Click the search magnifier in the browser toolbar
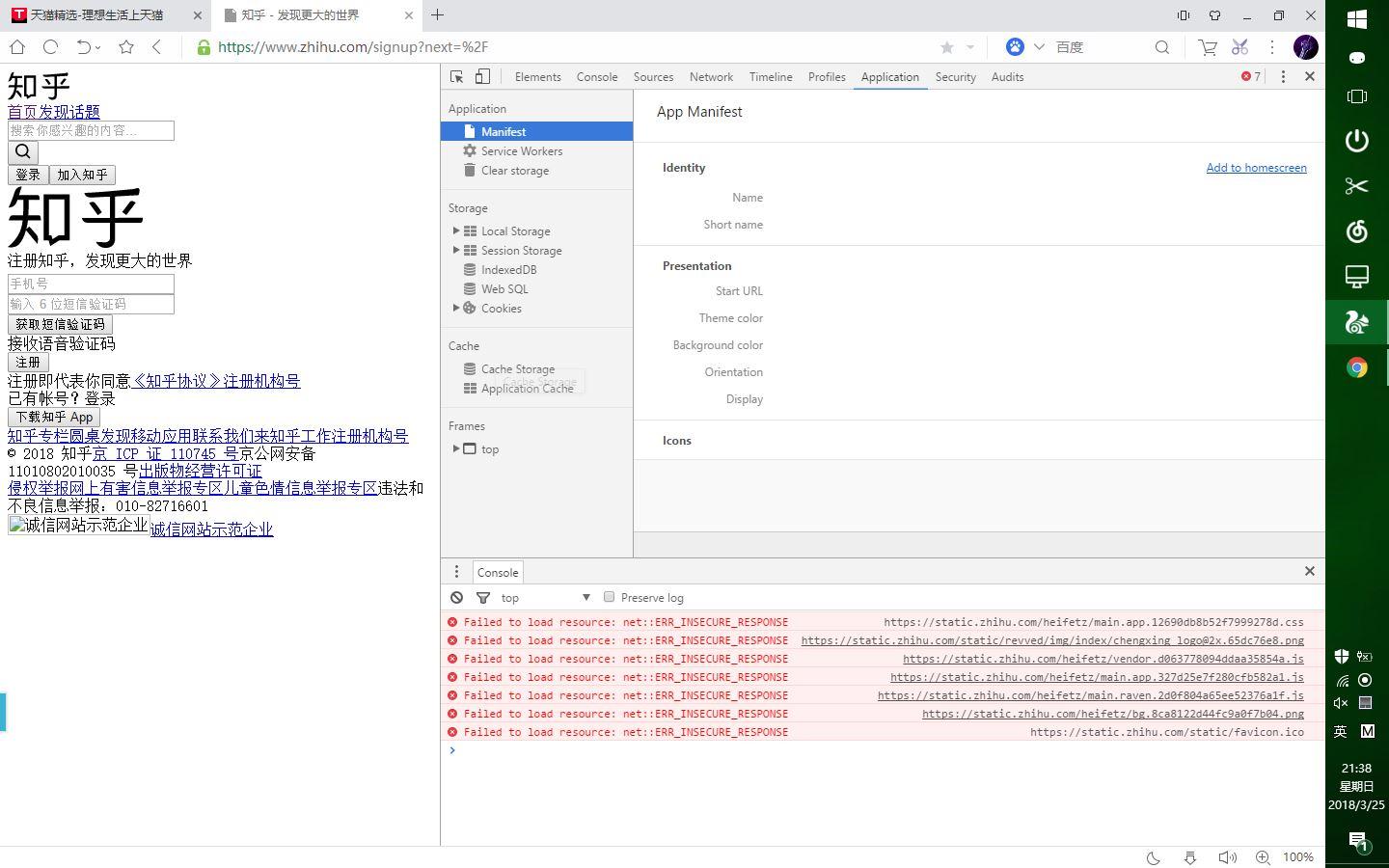 1162,47
